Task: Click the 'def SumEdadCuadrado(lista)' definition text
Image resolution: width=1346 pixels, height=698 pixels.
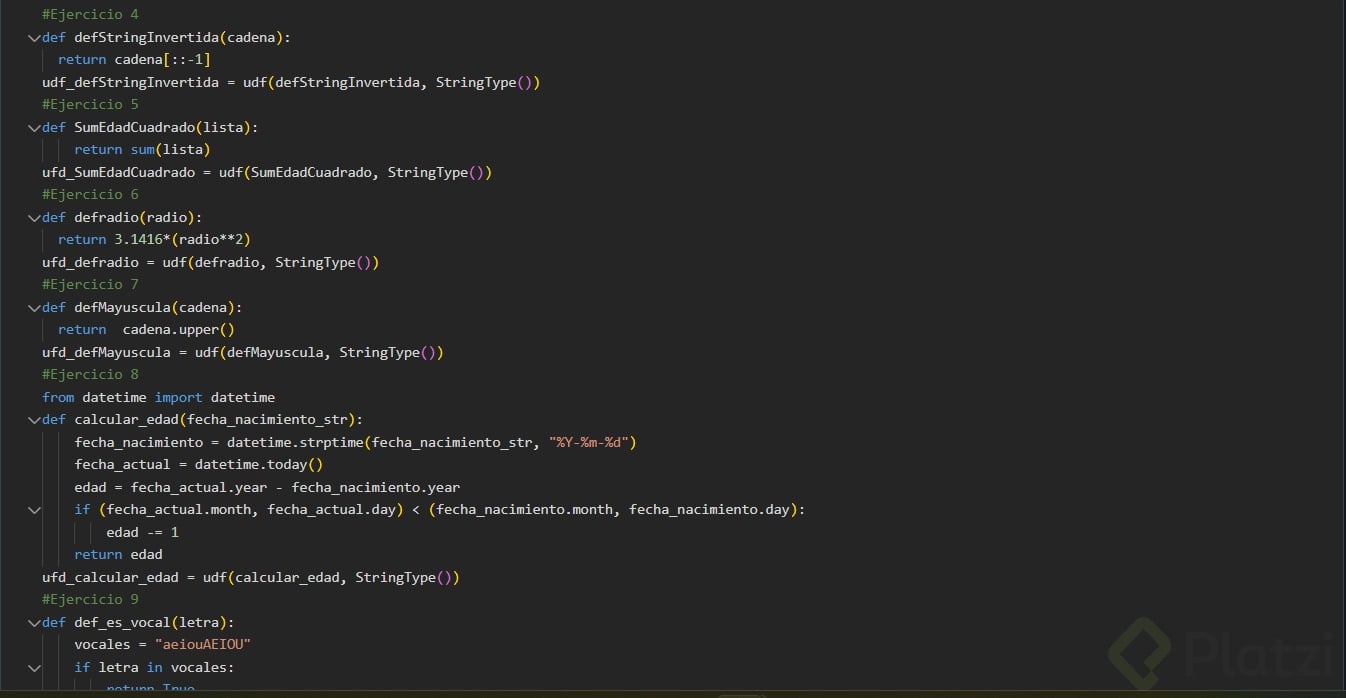Action: tap(150, 128)
